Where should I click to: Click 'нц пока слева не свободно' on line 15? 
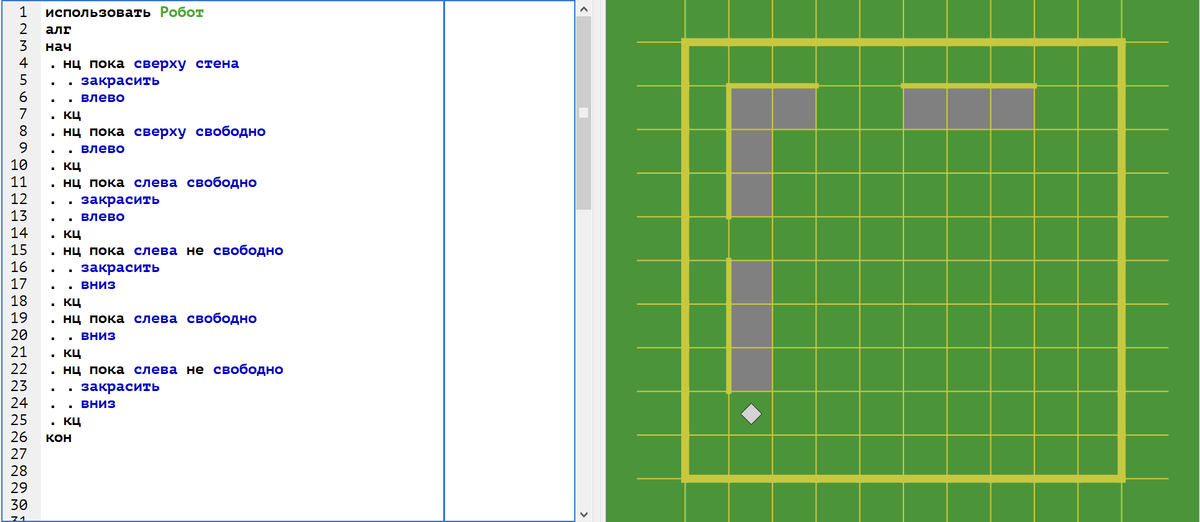[x=172, y=250]
